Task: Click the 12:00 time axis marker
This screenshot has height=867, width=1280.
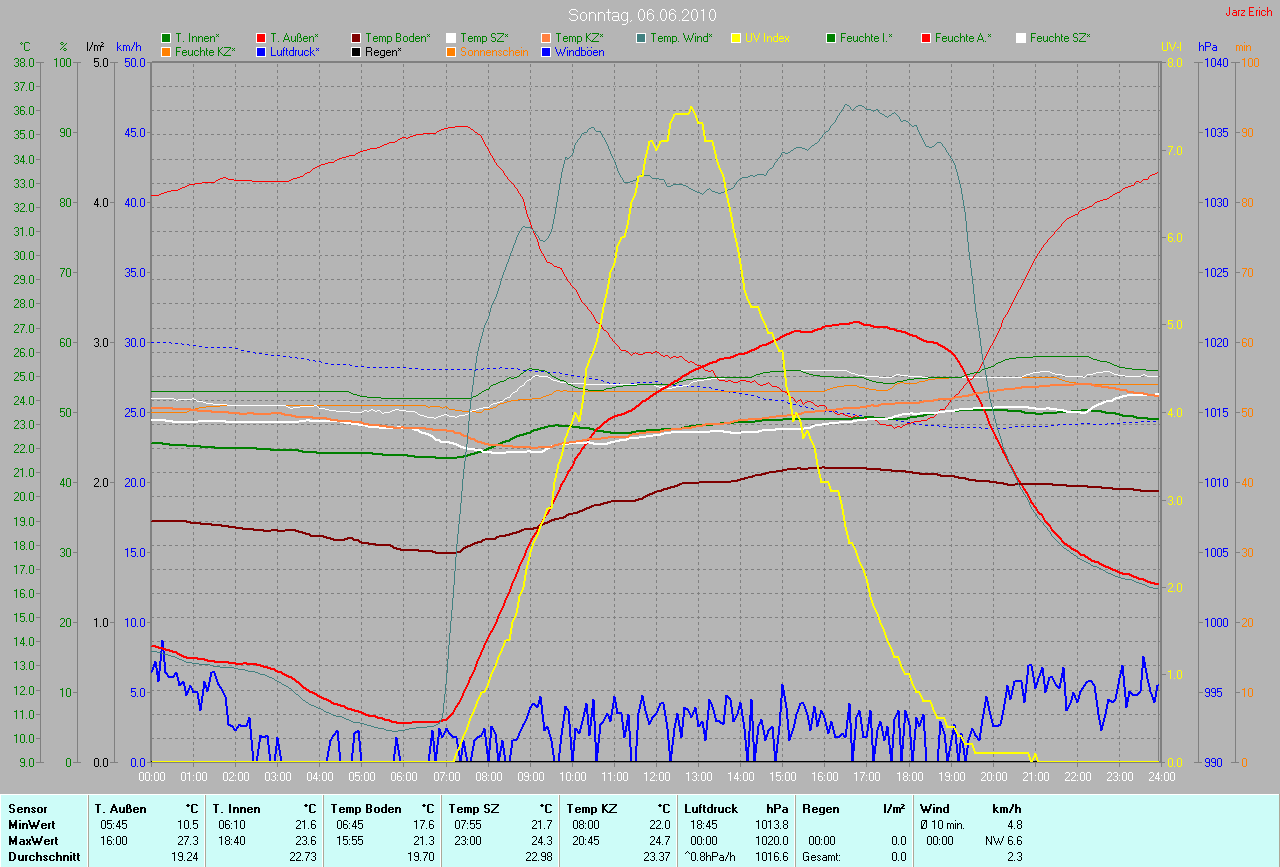Action: [x=656, y=776]
